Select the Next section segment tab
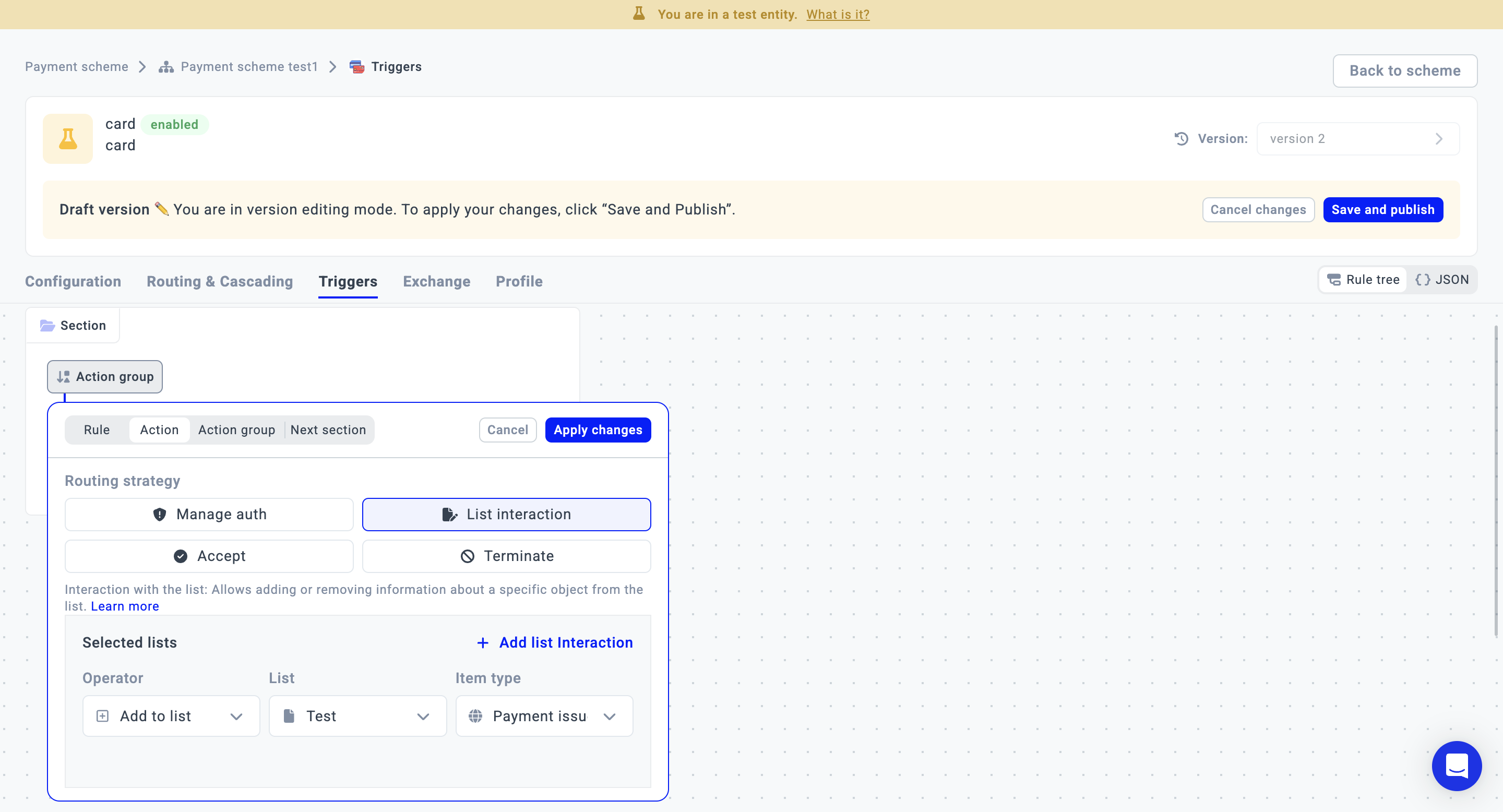The height and width of the screenshot is (812, 1503). pyautogui.click(x=328, y=430)
